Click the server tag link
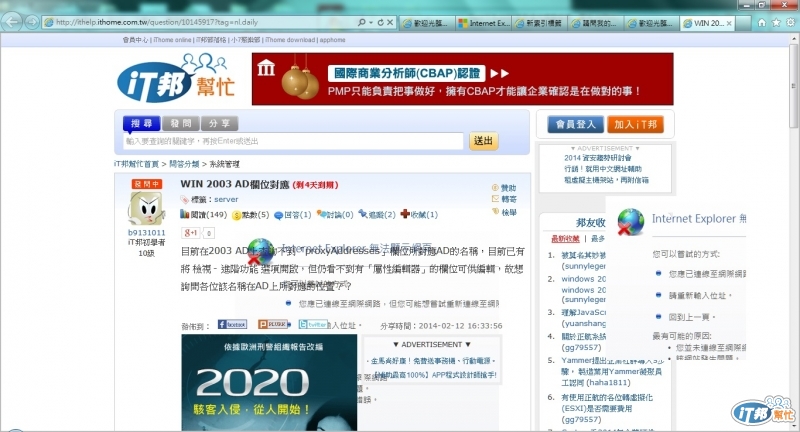This screenshot has width=800, height=432. click(x=226, y=199)
